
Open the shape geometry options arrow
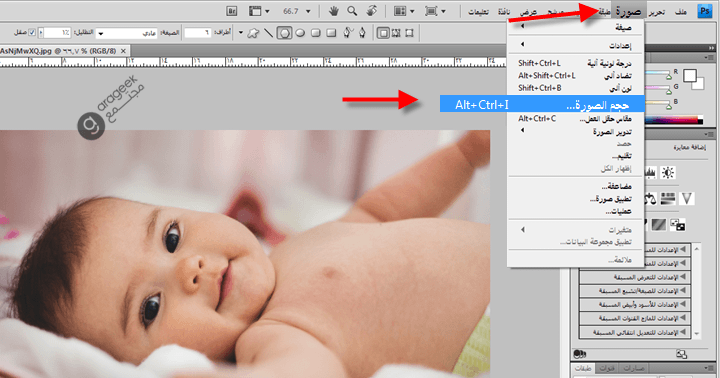tap(241, 33)
